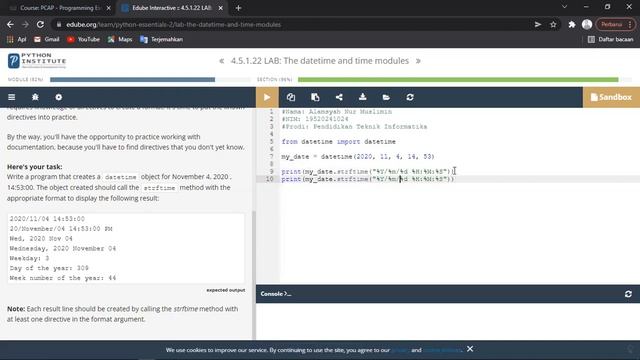Image resolution: width=640 pixels, height=360 pixels.
Task: Click the green section progress bar
Action: pyautogui.click(x=464, y=80)
